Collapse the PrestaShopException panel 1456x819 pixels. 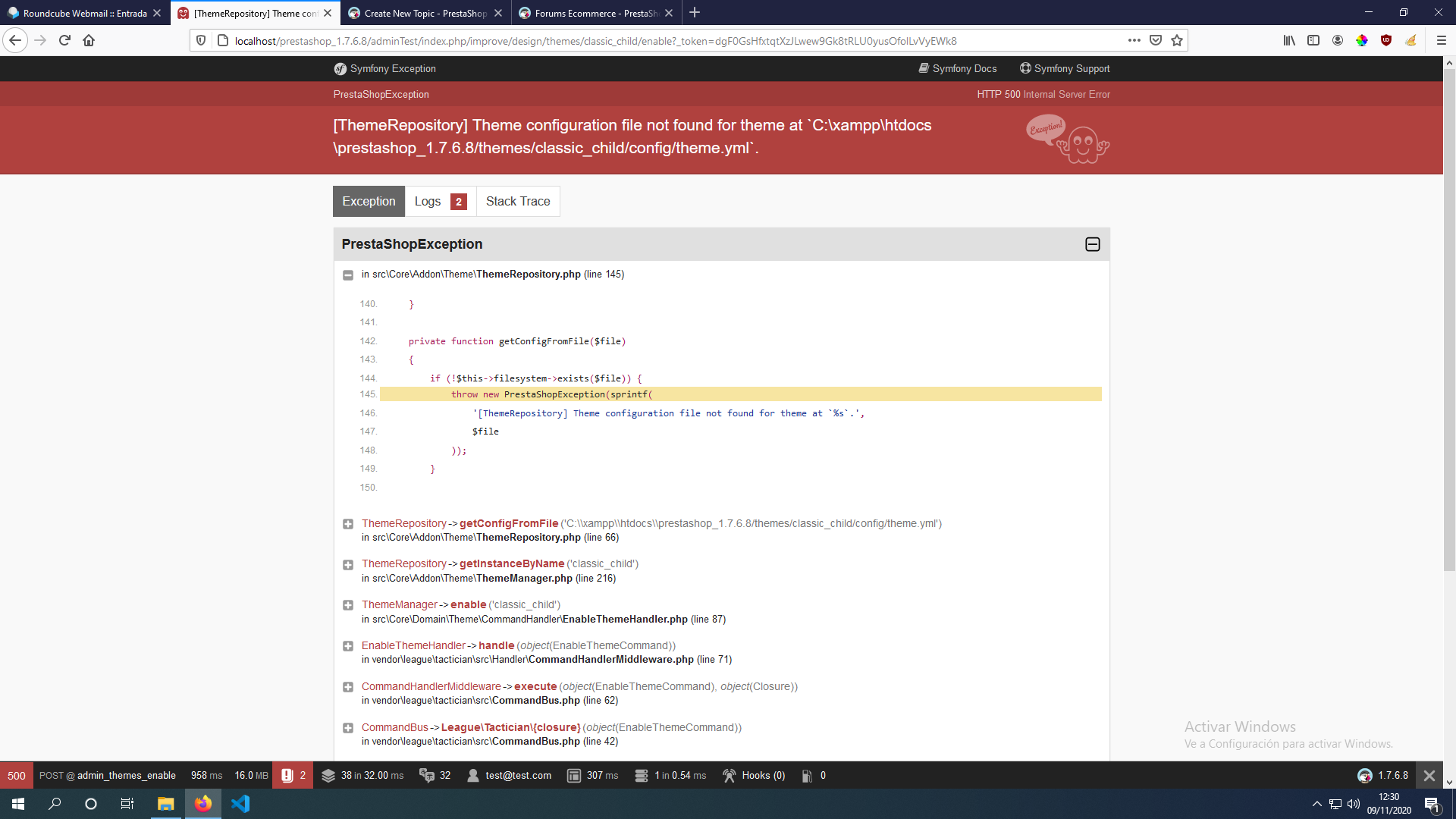1093,244
